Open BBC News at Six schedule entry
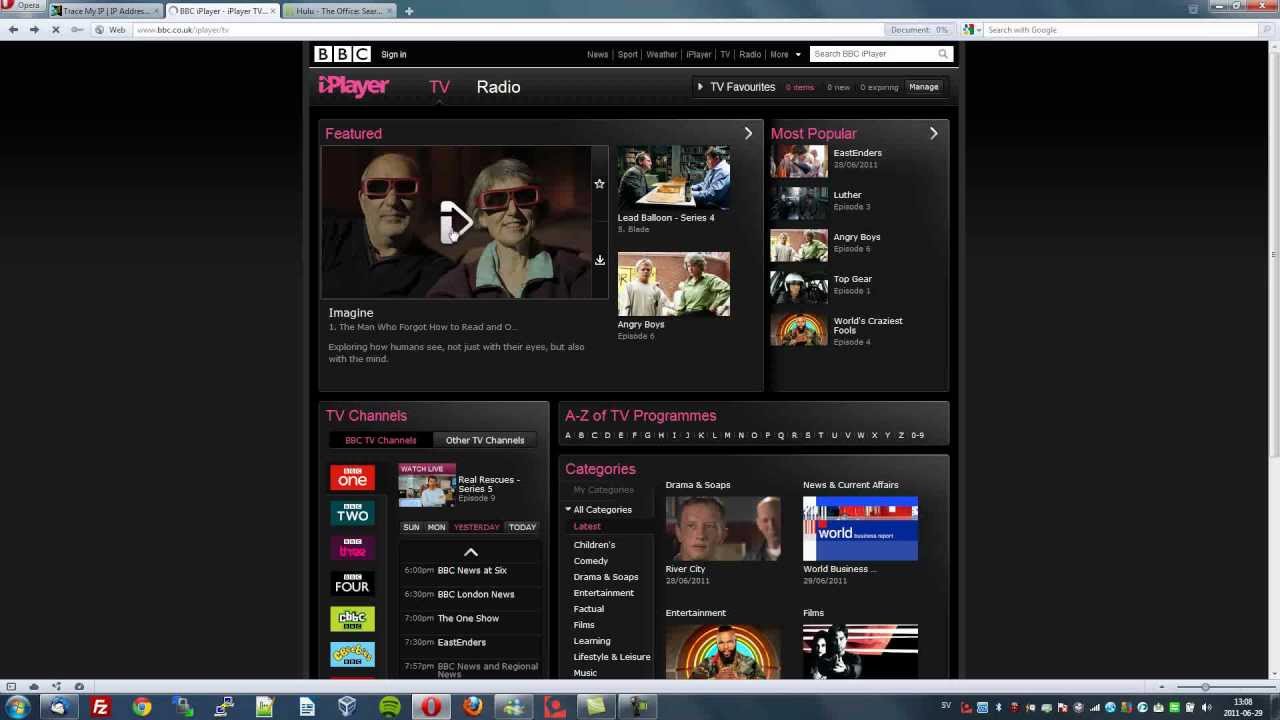Viewport: 1280px width, 720px height. (x=472, y=570)
